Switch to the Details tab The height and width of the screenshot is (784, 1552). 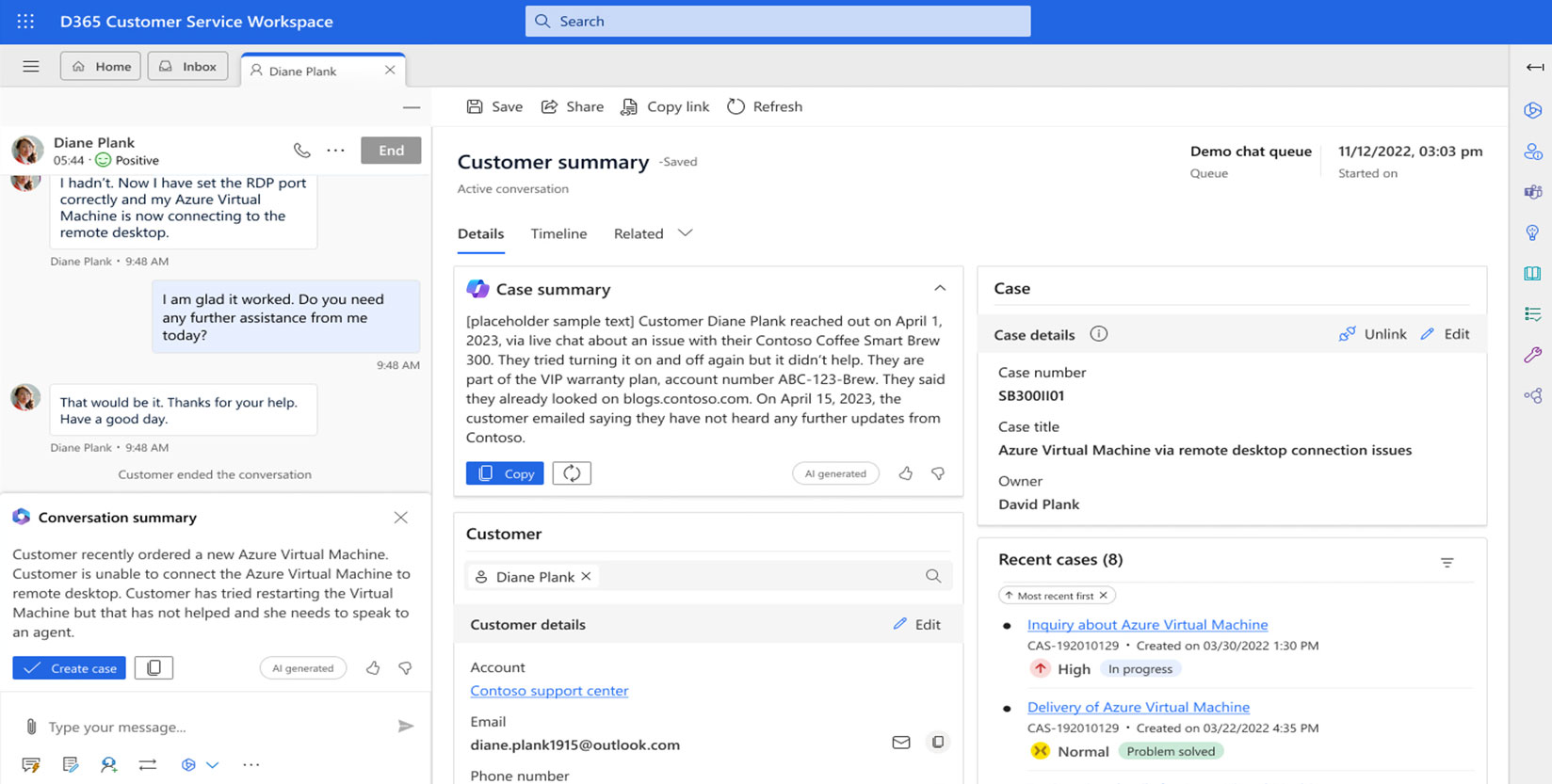point(480,233)
